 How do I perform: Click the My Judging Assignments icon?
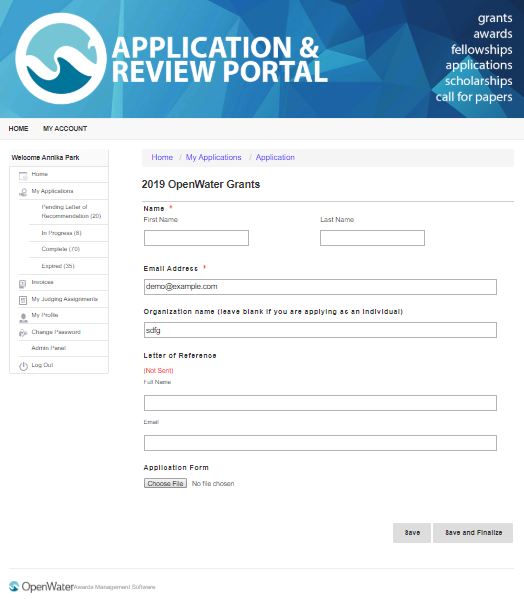point(23,300)
